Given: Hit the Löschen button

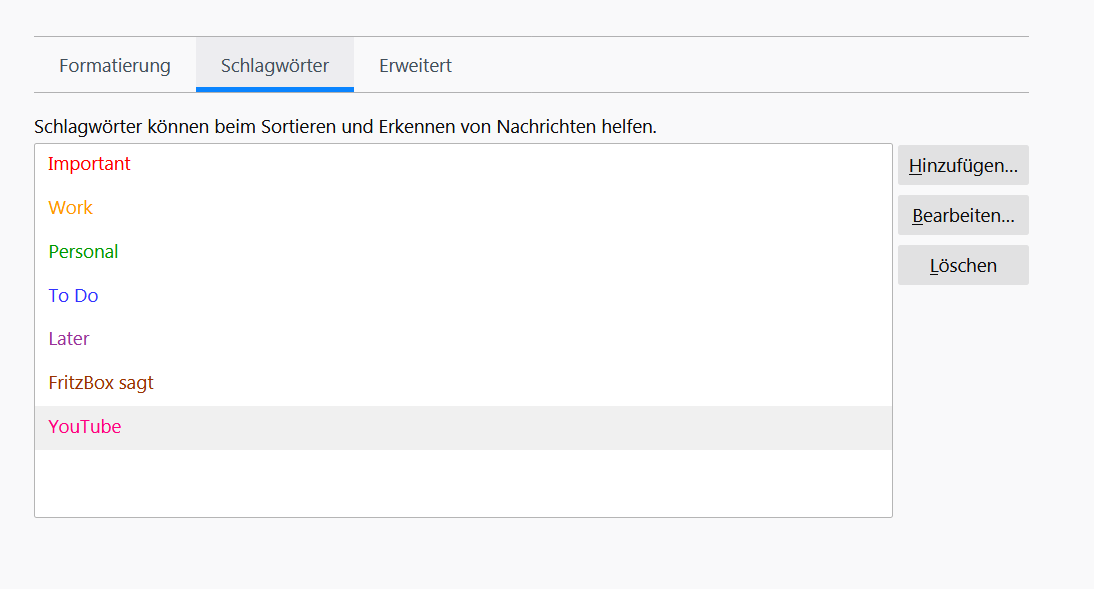Looking at the screenshot, I should [963, 265].
